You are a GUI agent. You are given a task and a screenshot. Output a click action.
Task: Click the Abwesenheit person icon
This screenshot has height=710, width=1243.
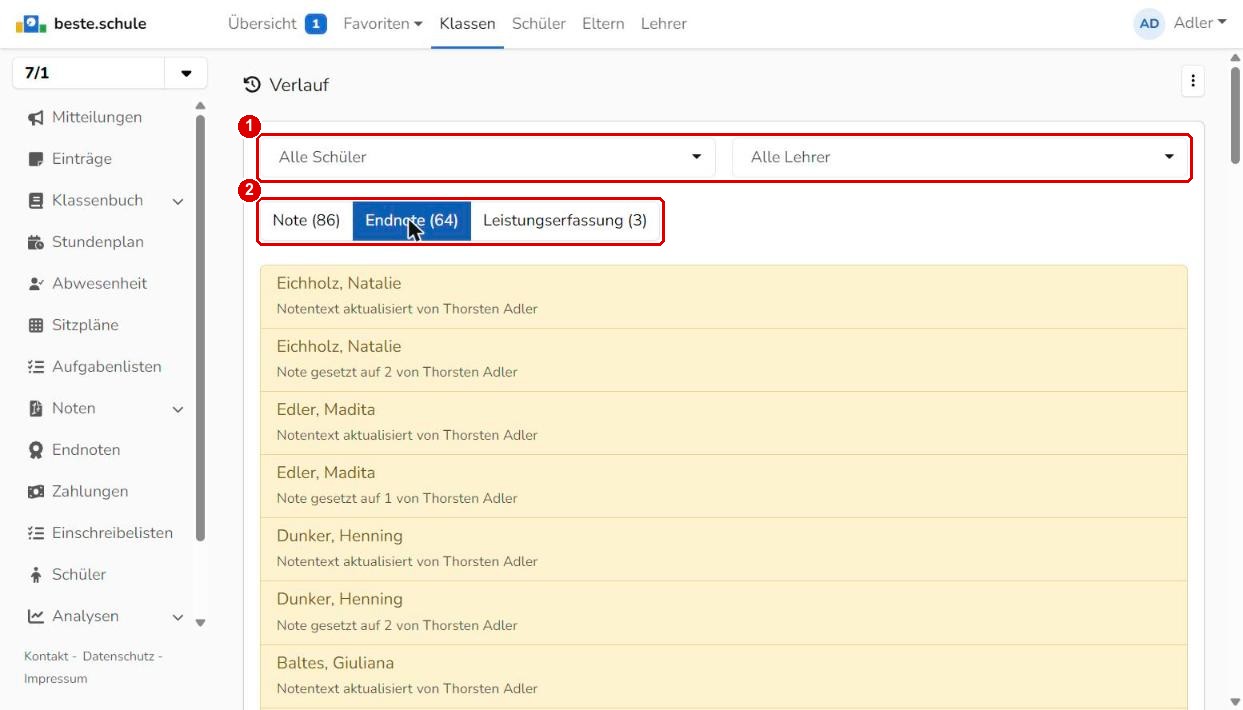coord(36,284)
